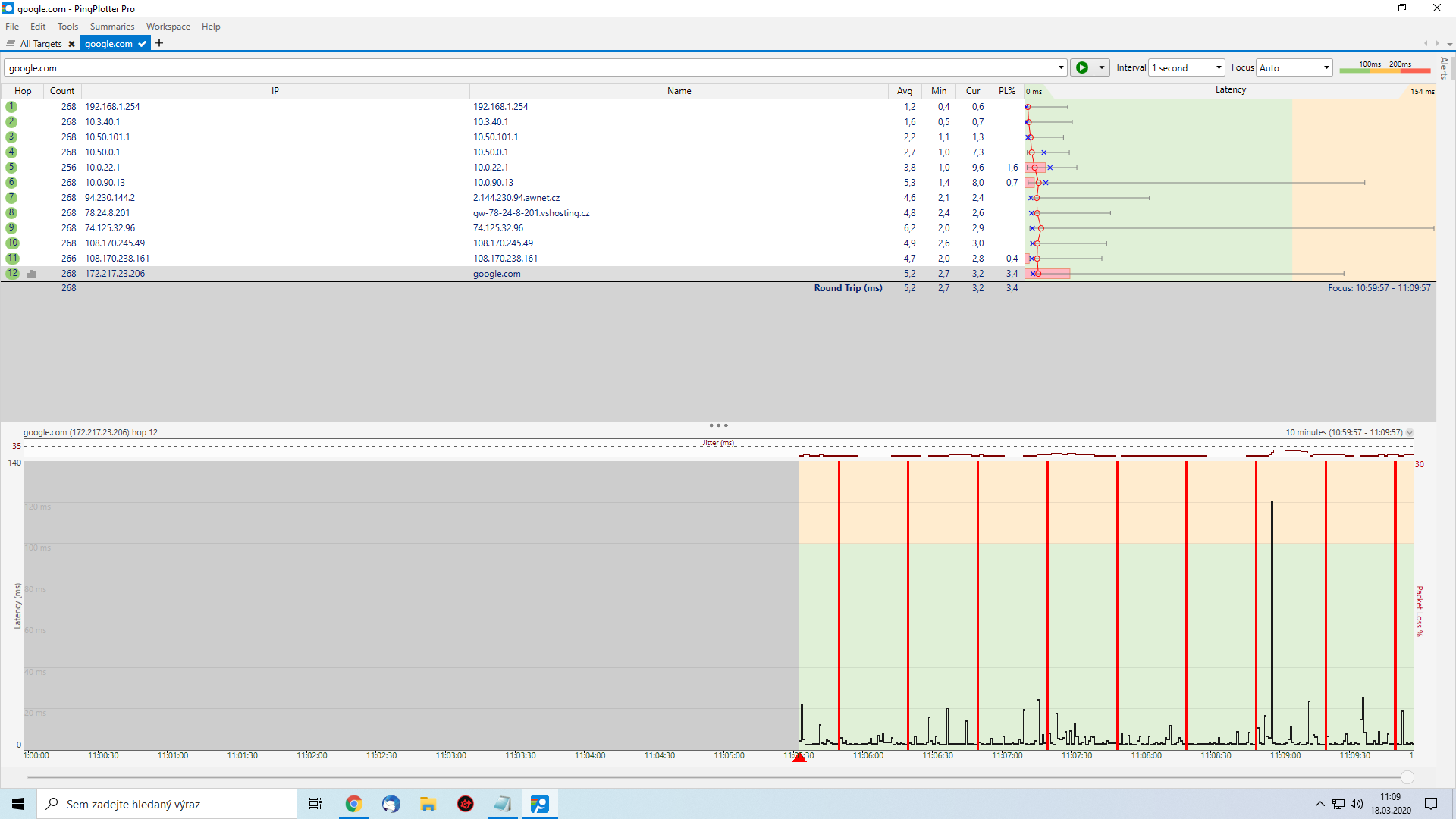This screenshot has width=1456, height=819.
Task: Open PingPlotter icon in the taskbar
Action: [539, 804]
